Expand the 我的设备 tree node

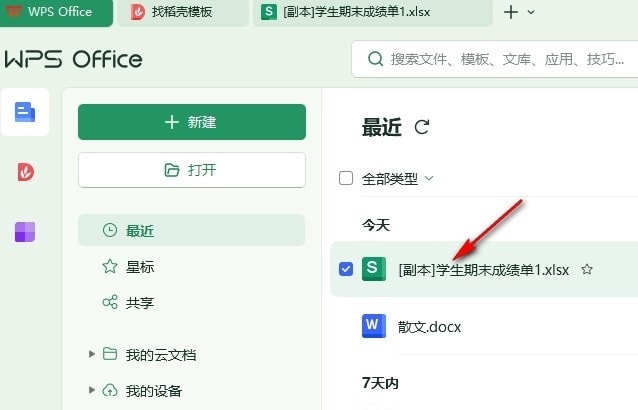(x=92, y=390)
